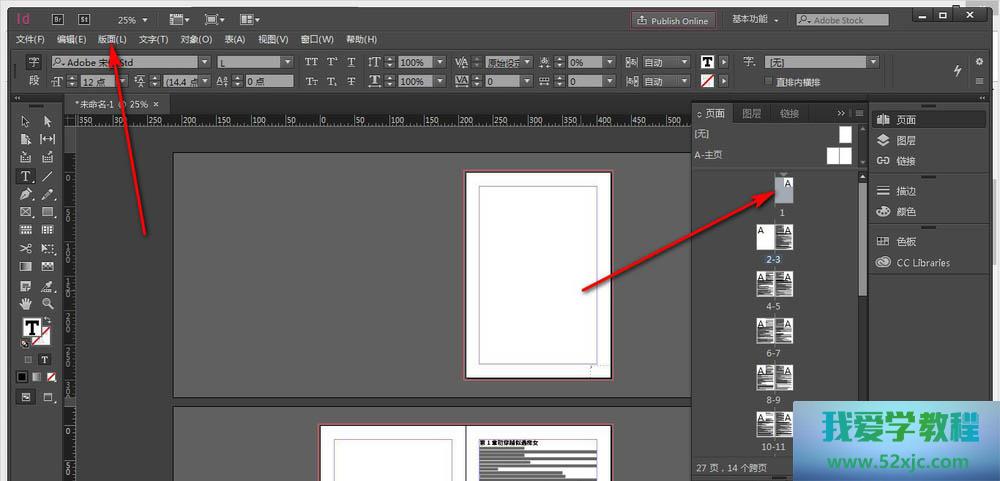This screenshot has height=481, width=1000.
Task: Switch to the 图层 panel tab
Action: pos(751,113)
